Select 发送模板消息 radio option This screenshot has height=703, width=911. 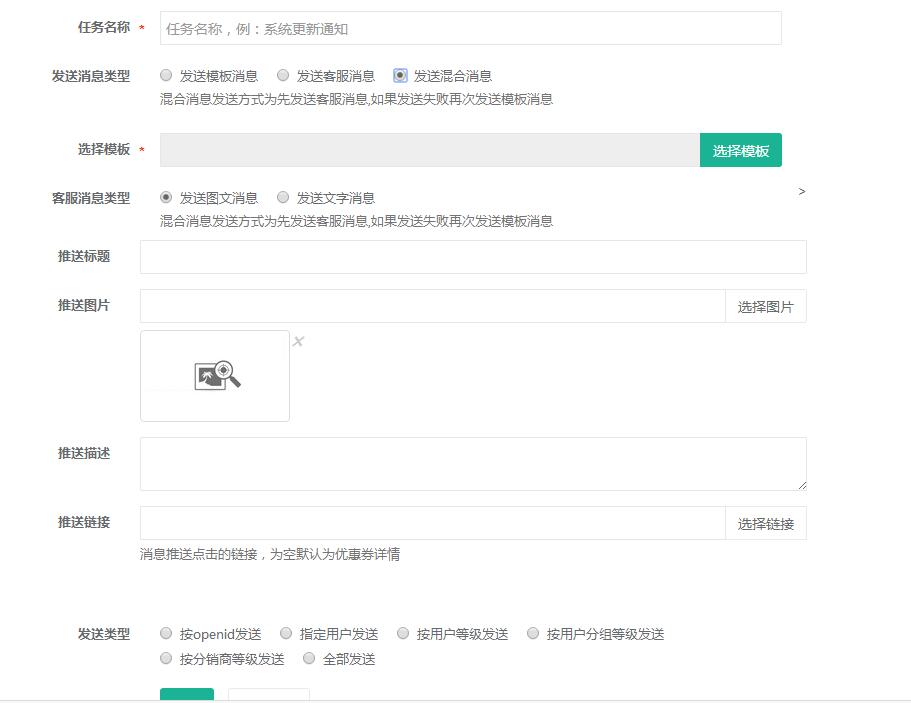tap(166, 75)
